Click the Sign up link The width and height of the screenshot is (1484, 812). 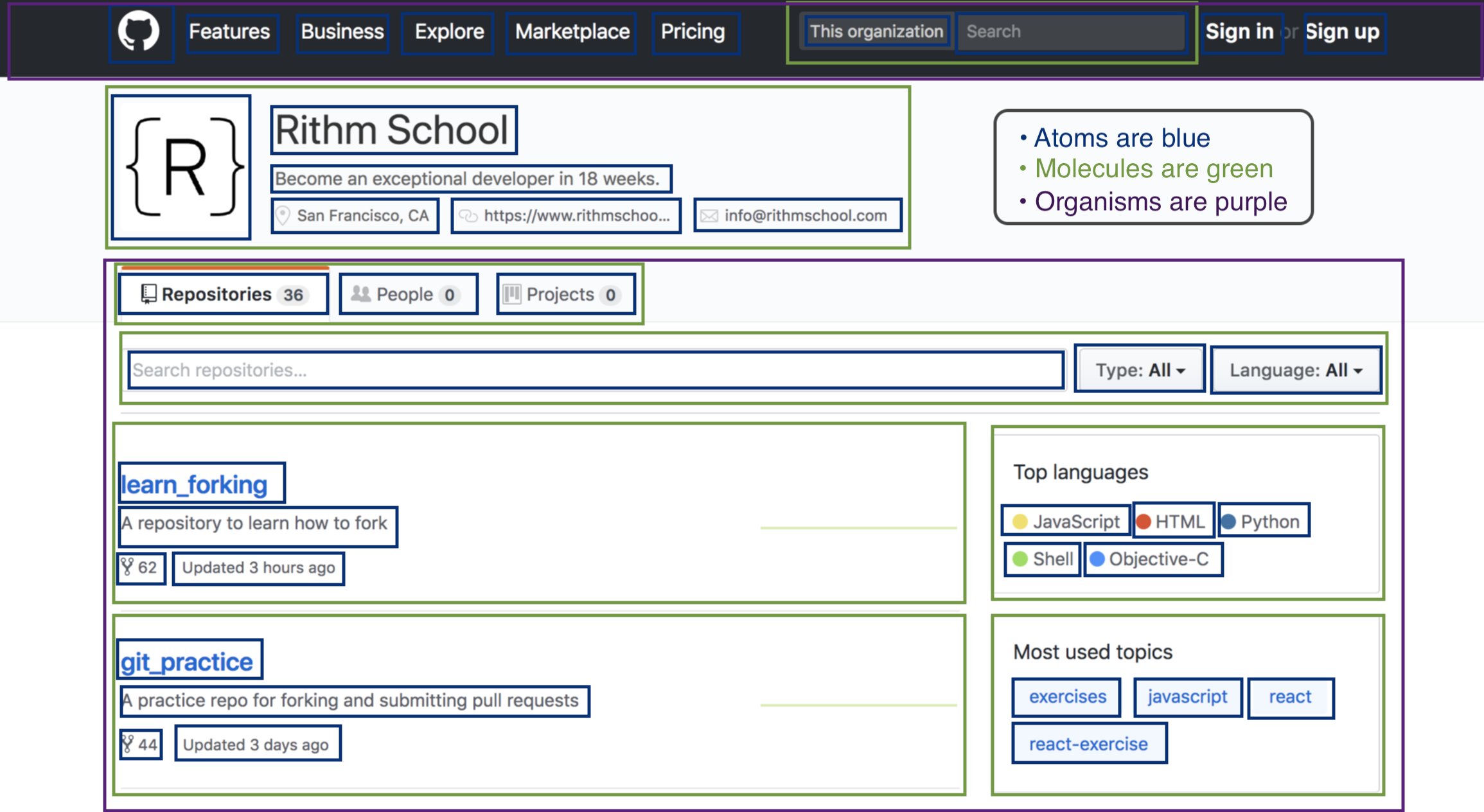(1342, 31)
